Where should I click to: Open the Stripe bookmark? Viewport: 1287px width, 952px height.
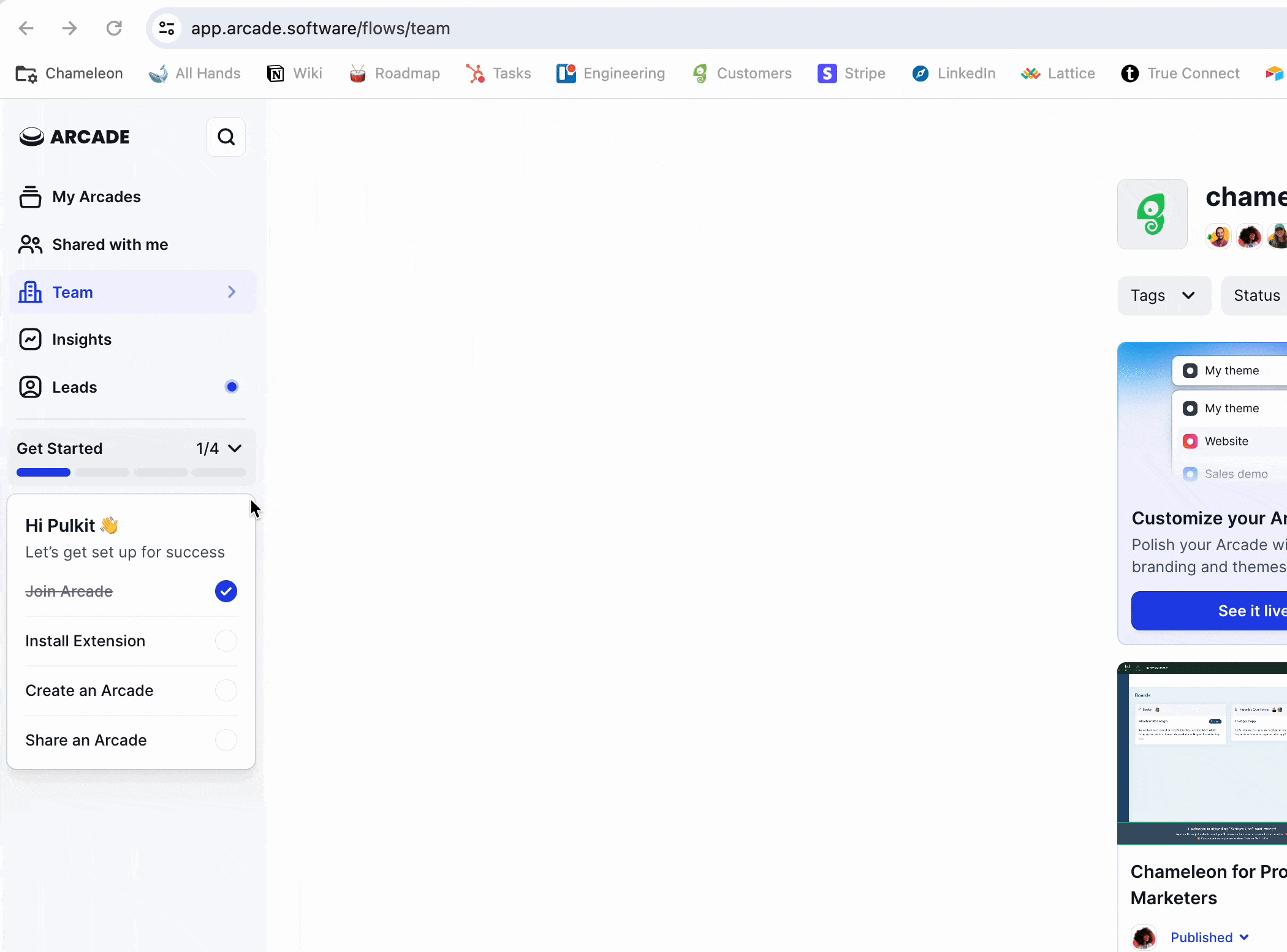(852, 74)
